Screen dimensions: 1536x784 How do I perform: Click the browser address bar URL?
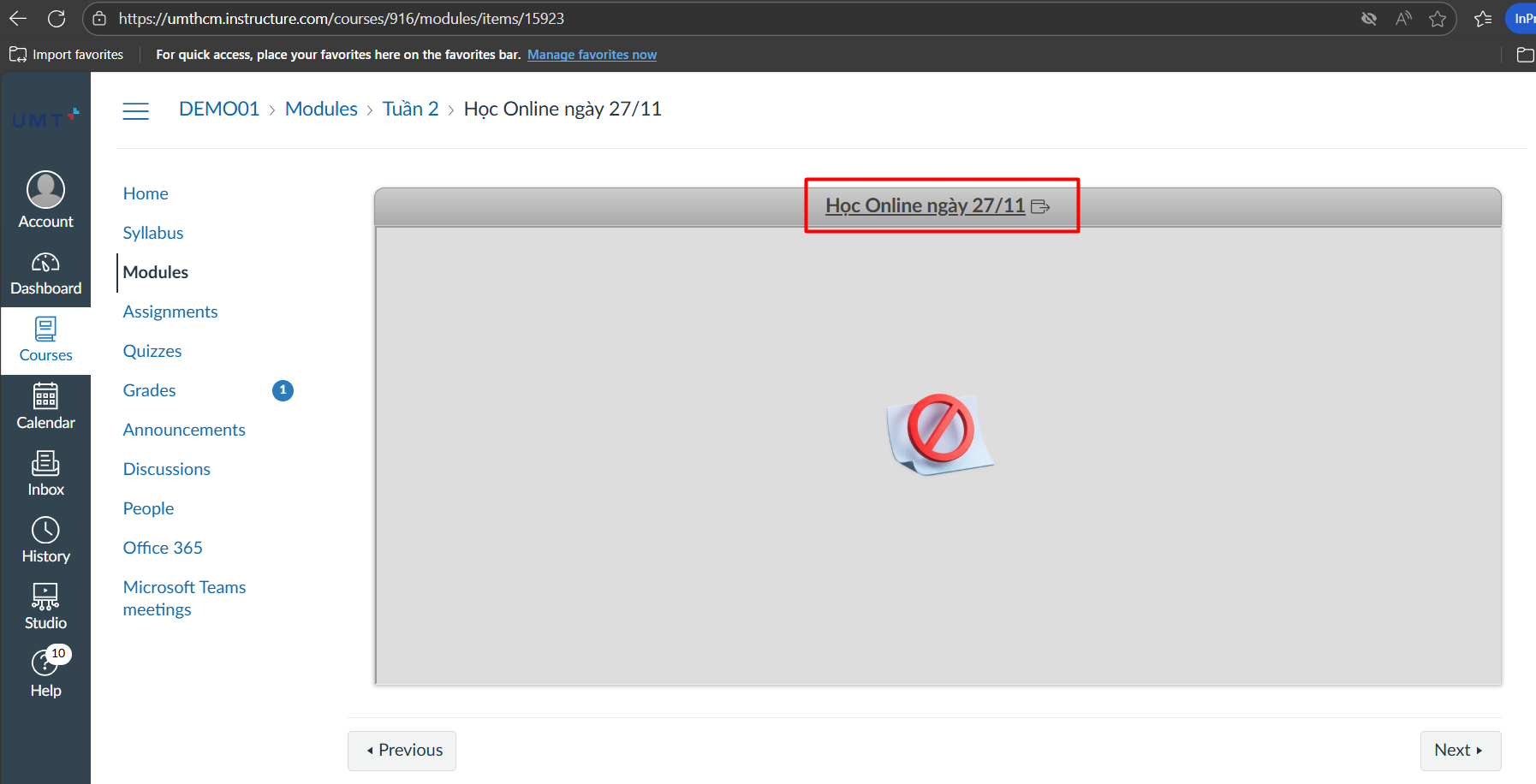[341, 19]
